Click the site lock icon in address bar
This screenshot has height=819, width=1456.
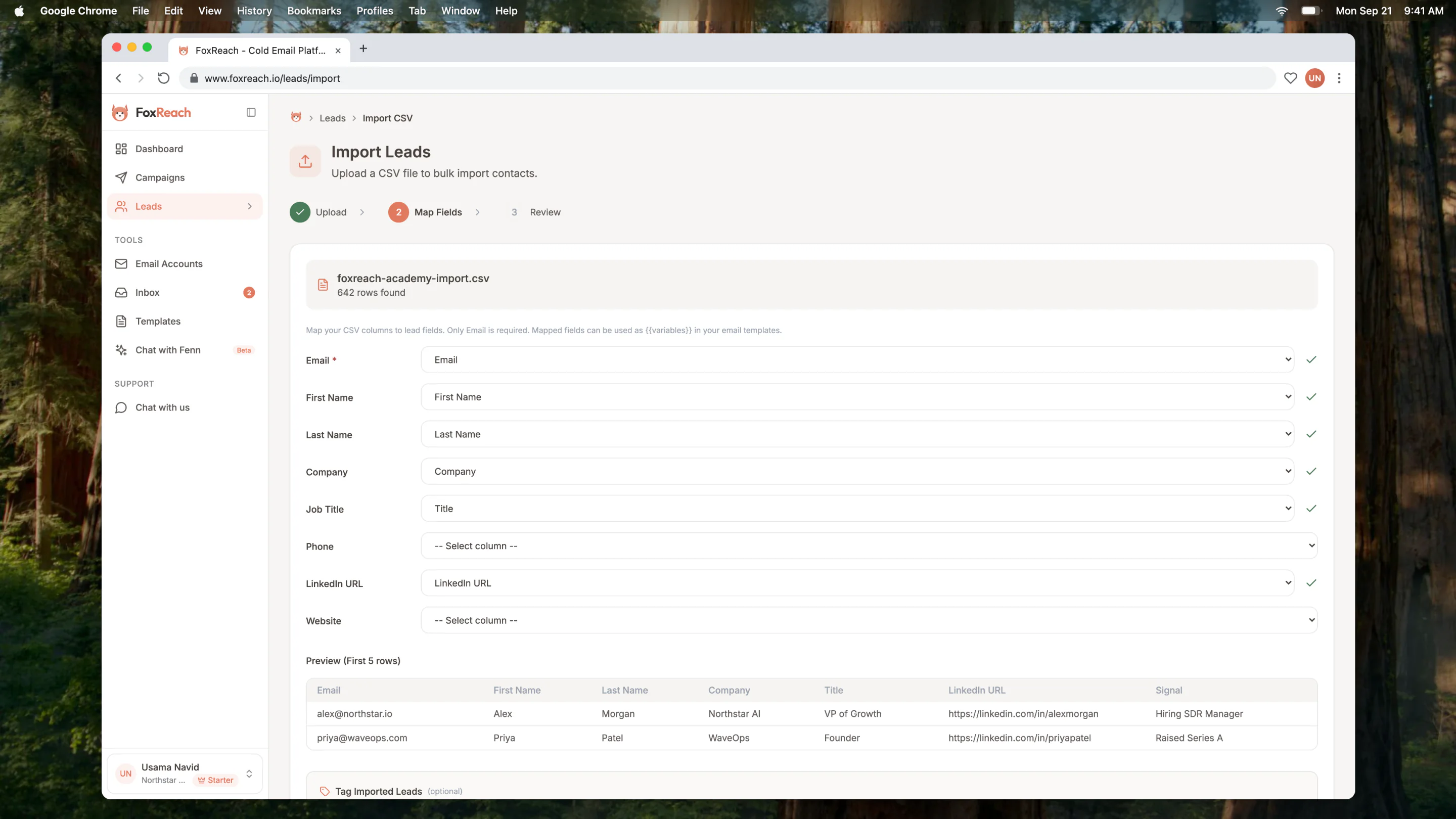pos(194,78)
